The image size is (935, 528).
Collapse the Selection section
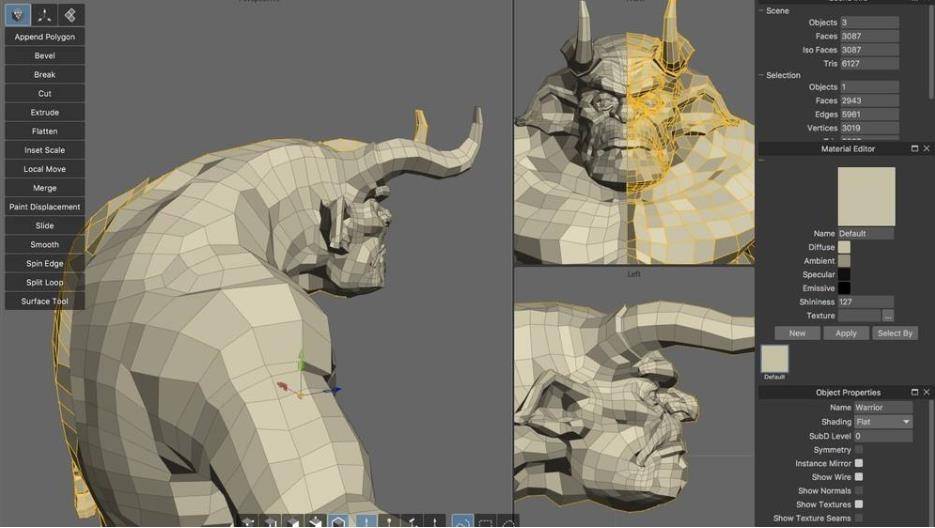pos(761,75)
